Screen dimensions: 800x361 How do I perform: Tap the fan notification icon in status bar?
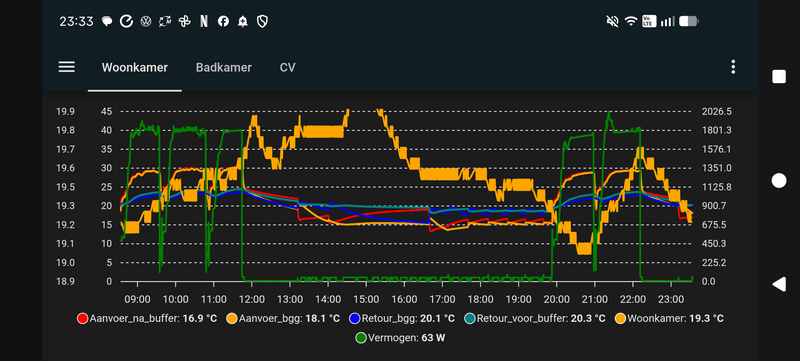pos(184,21)
